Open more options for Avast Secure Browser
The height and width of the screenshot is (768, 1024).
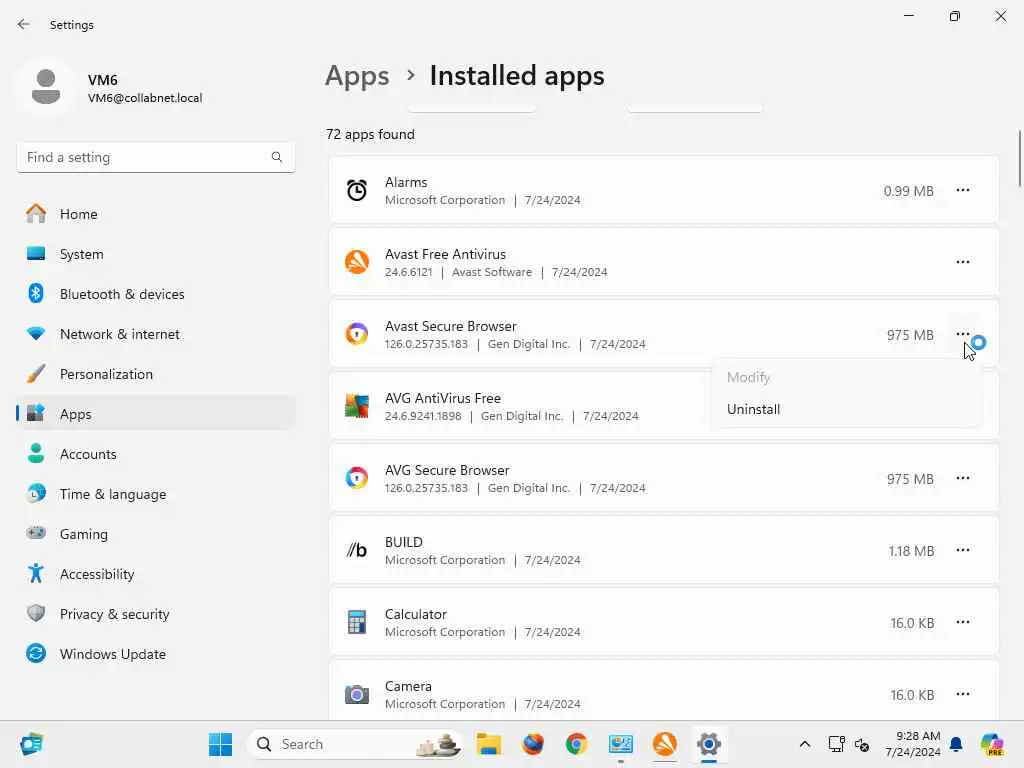coord(963,334)
